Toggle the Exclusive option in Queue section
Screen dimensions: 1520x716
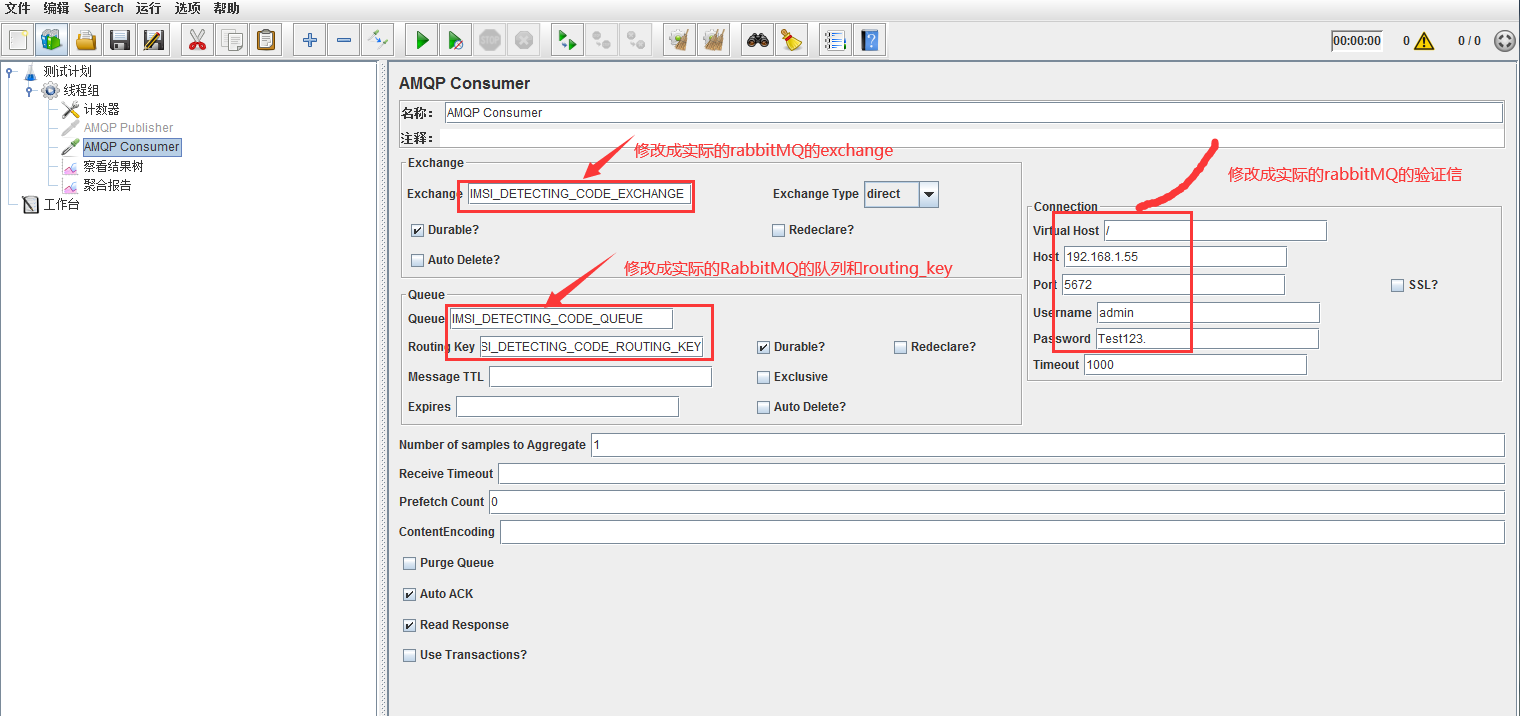point(763,376)
